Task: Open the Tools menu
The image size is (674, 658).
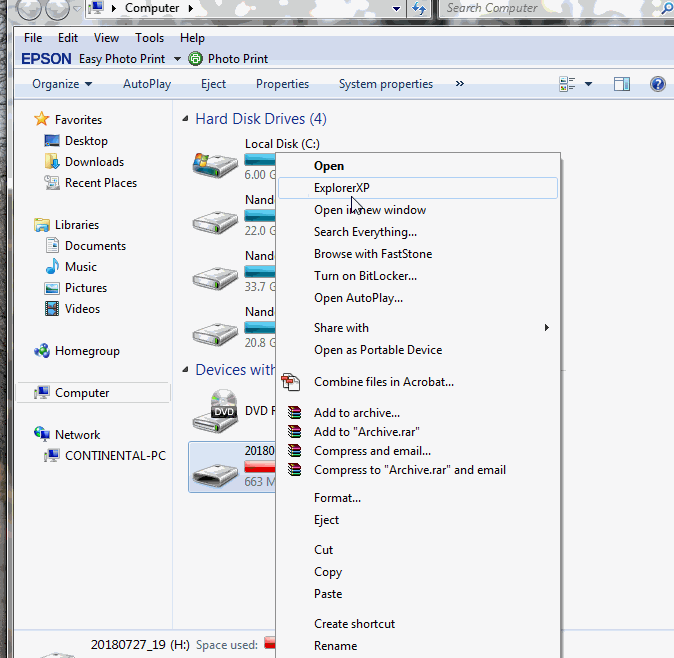Action: point(149,38)
